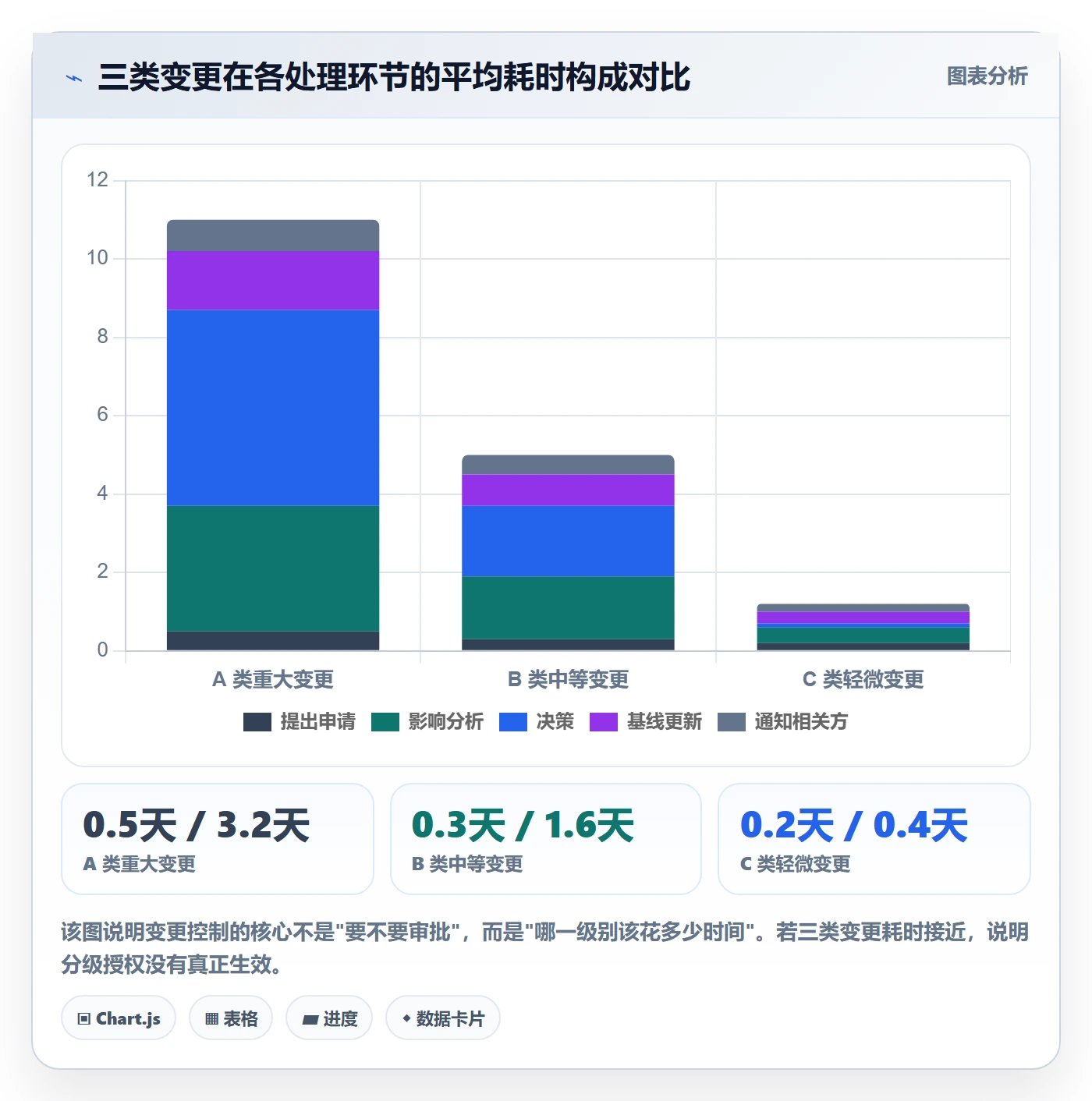Click the y-axis value 12

(x=97, y=180)
